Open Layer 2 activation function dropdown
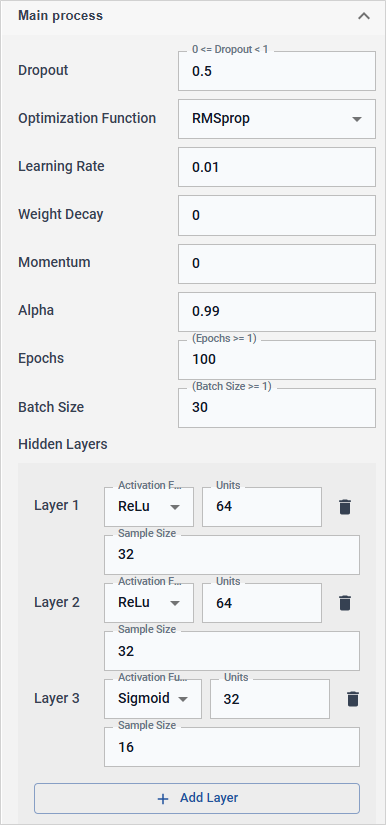Image resolution: width=386 pixels, height=825 pixels. pyautogui.click(x=149, y=603)
